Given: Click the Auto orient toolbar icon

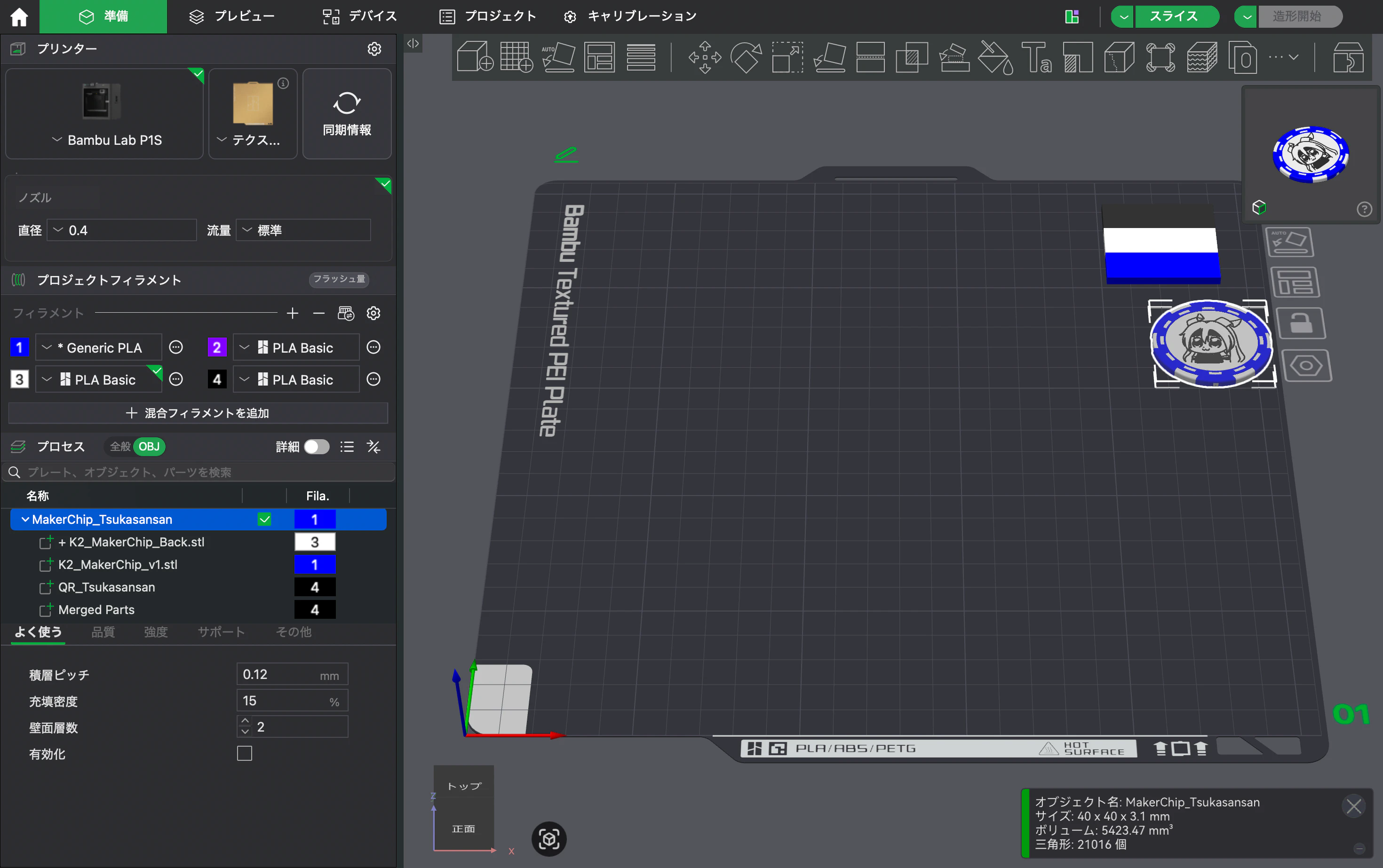Looking at the screenshot, I should coord(558,57).
